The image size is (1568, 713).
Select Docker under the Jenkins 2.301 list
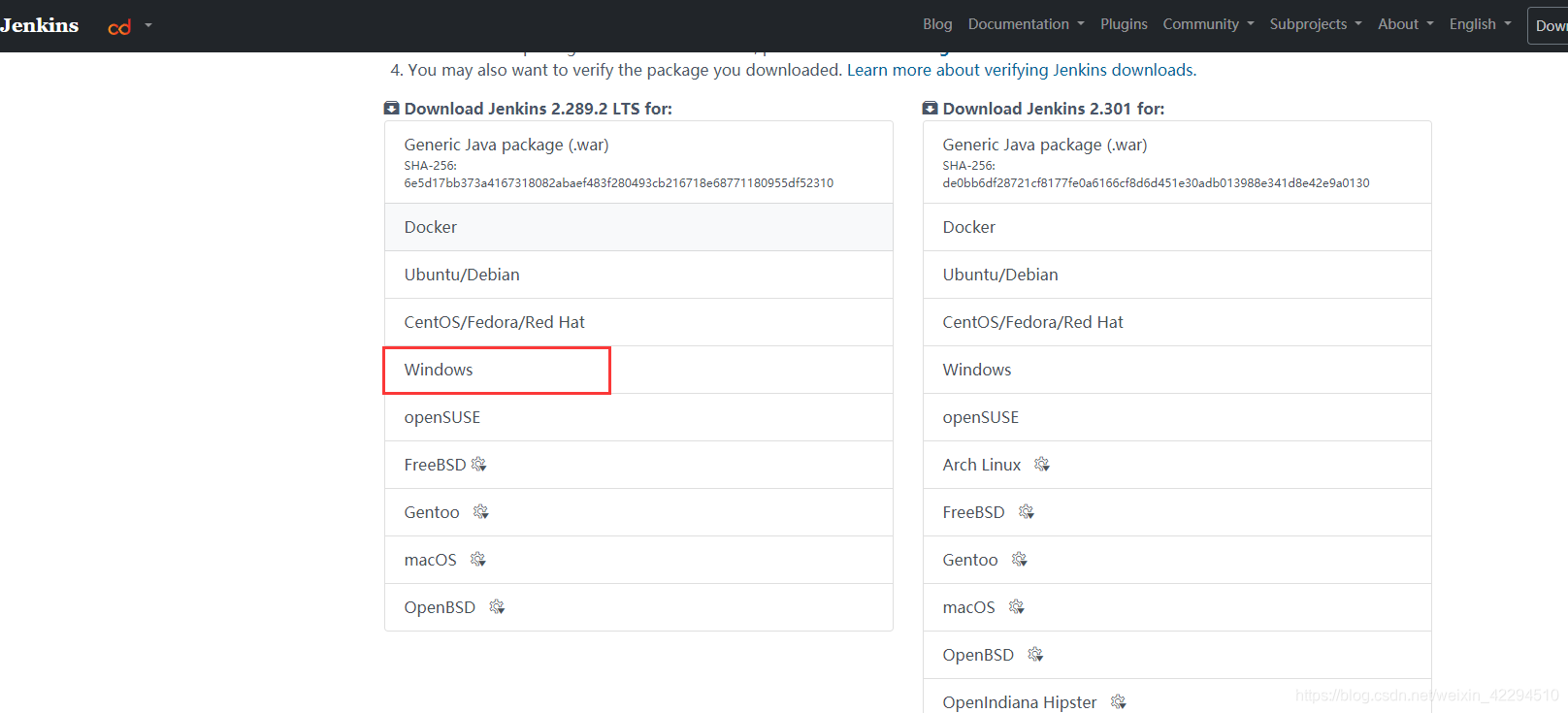point(1177,227)
